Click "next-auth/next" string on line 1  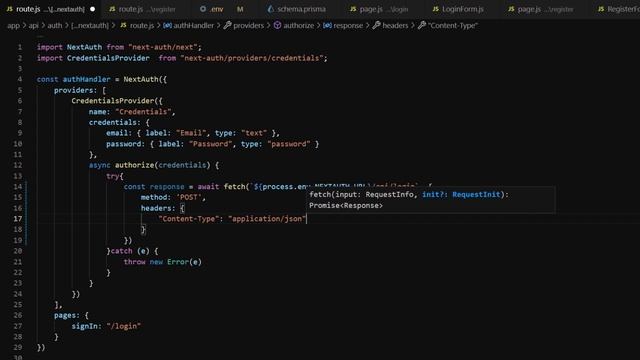(x=162, y=47)
